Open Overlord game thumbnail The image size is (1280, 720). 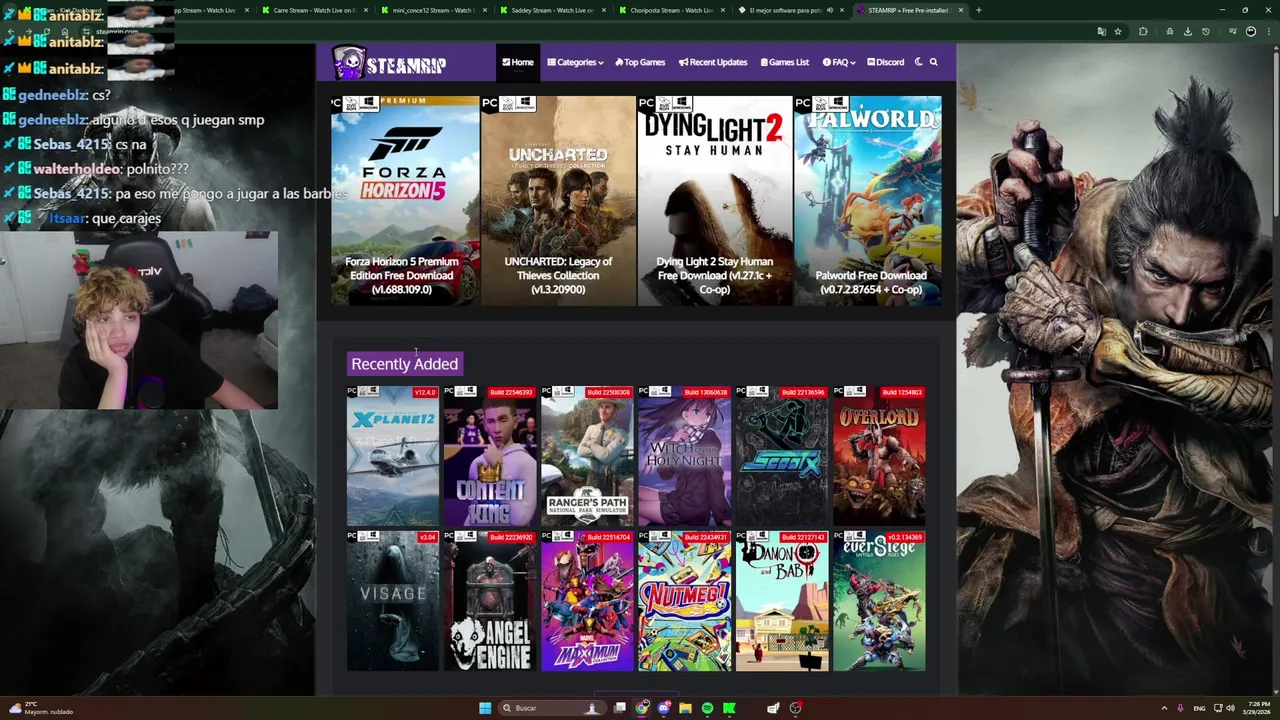(x=879, y=456)
